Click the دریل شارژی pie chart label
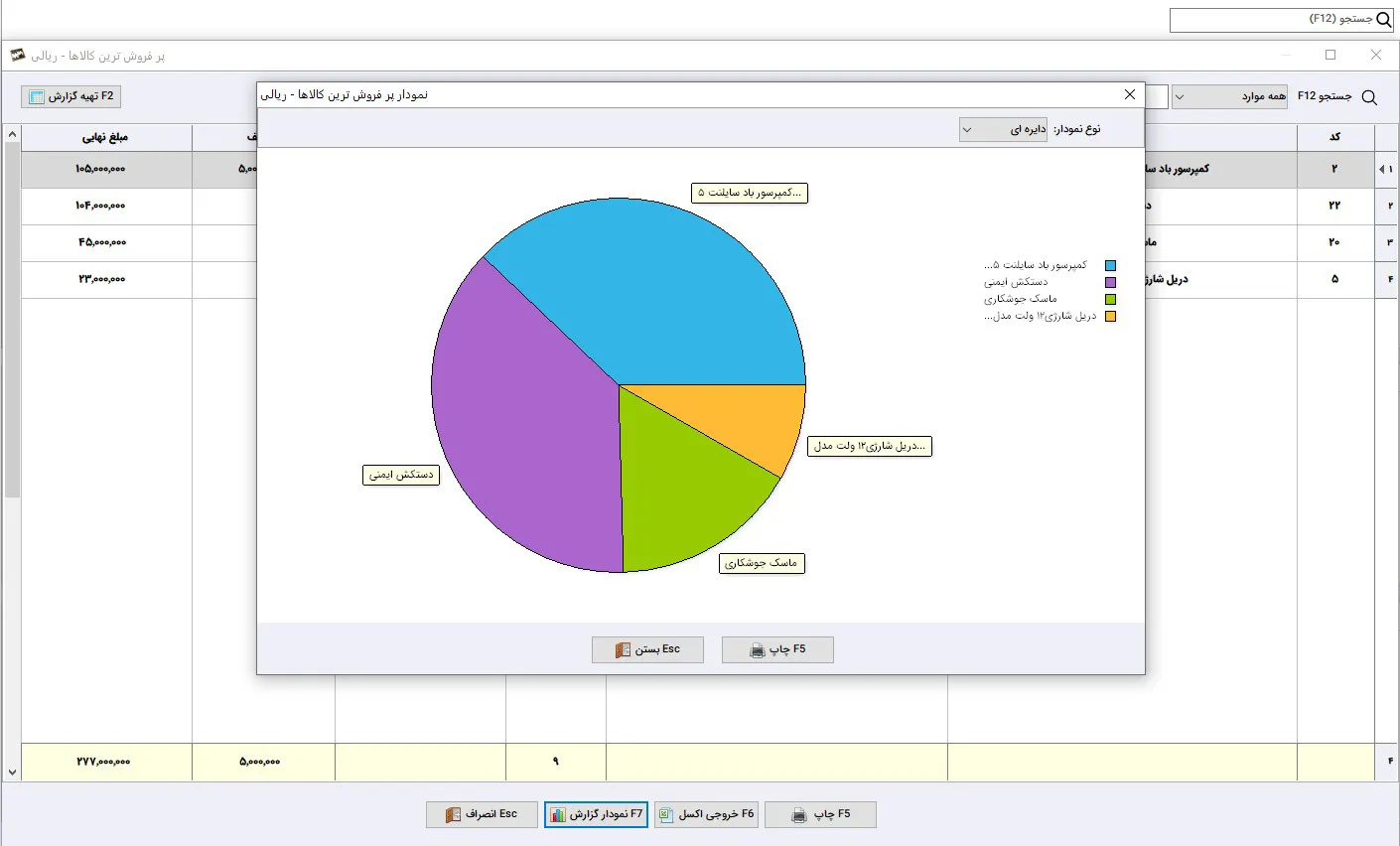 click(x=870, y=446)
